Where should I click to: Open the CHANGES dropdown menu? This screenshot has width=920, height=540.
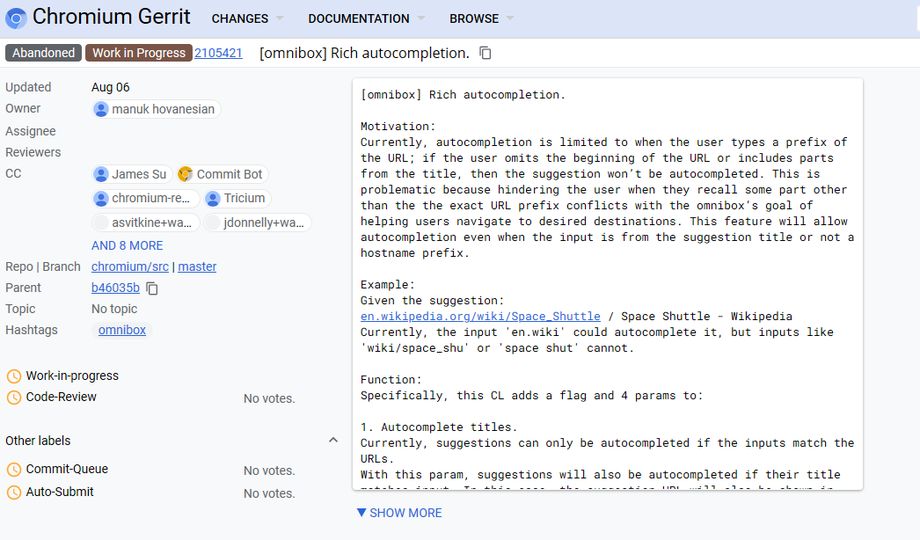click(247, 19)
